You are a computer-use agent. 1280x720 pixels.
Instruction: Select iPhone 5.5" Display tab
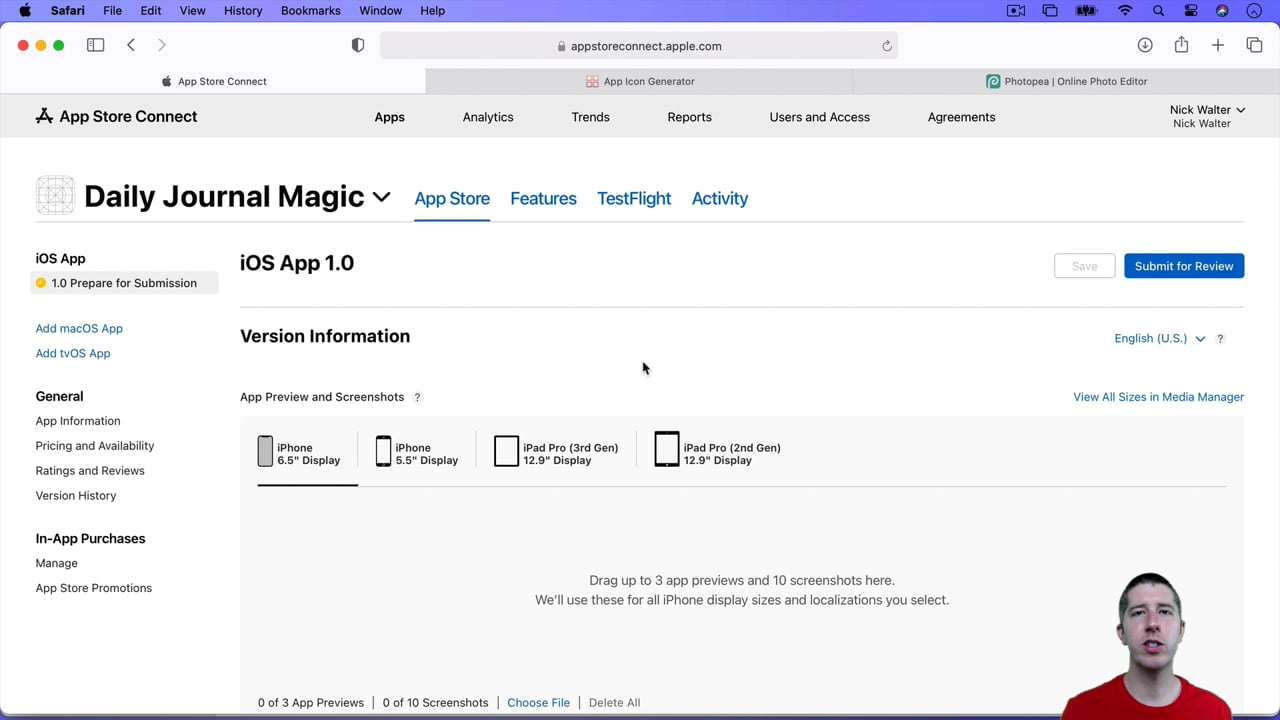click(x=417, y=454)
